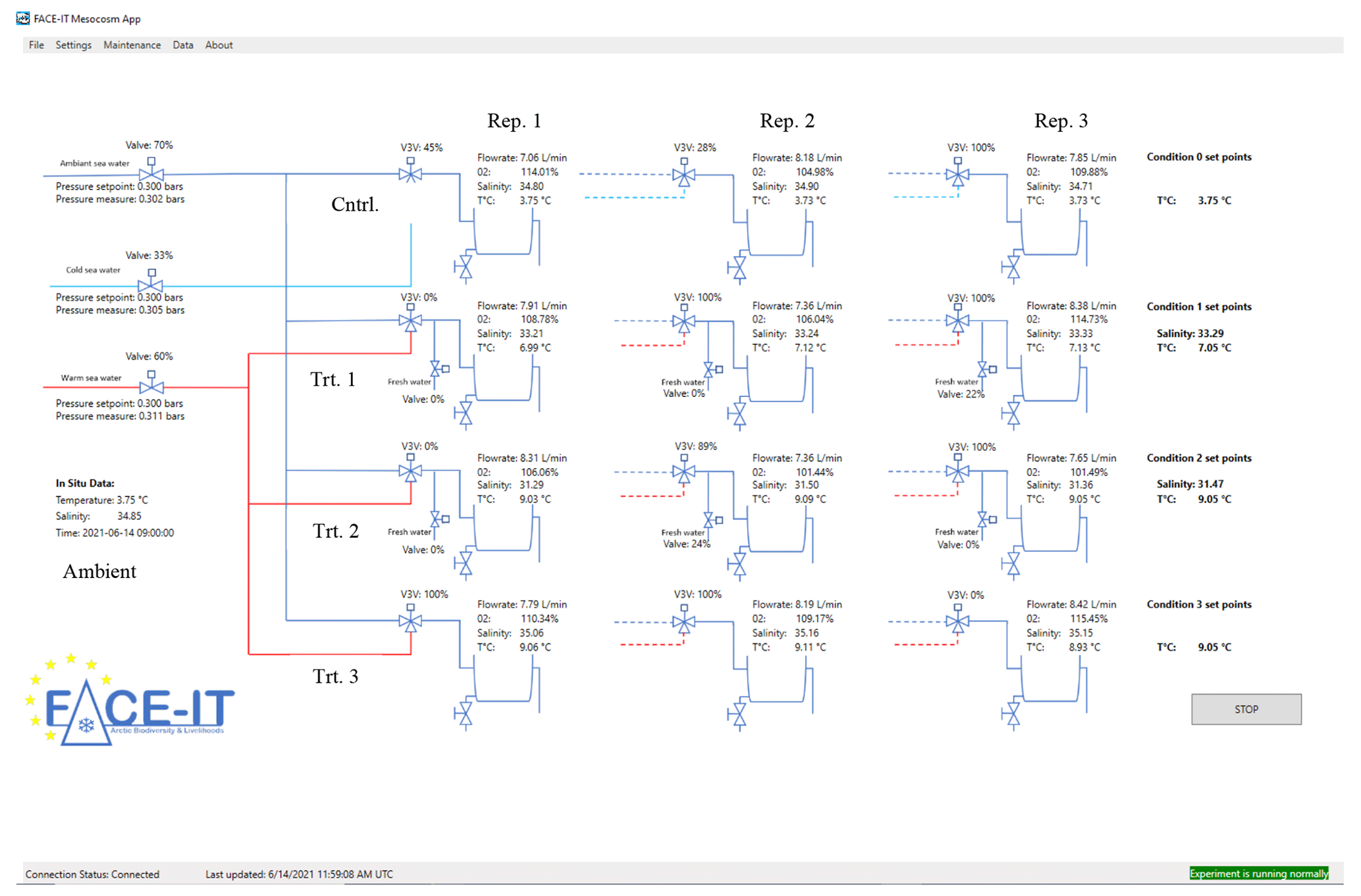Open the Data menu
Viewport: 1361px width, 896px height.
tap(183, 45)
